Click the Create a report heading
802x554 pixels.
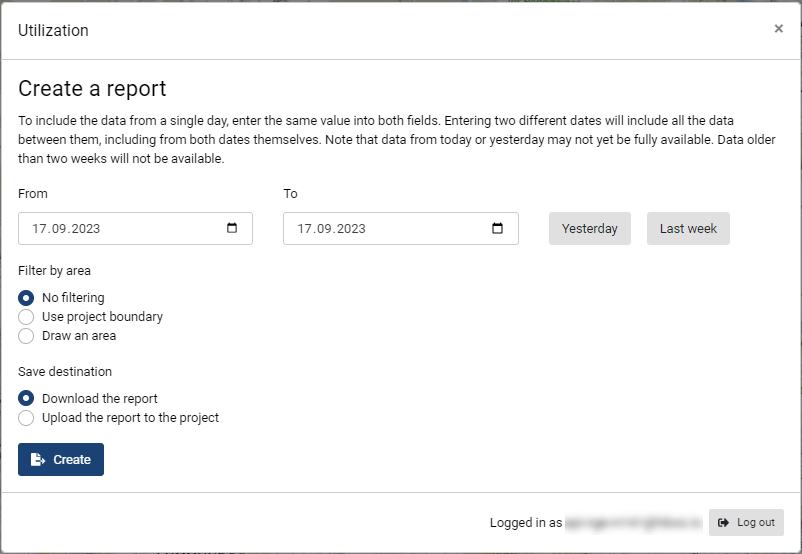click(x=92, y=89)
